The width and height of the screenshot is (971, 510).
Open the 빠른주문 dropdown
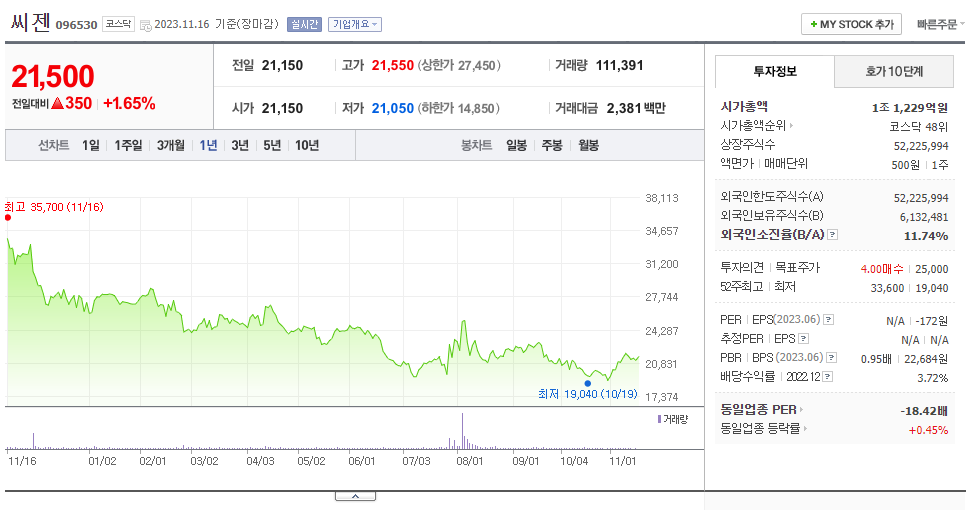[941, 24]
